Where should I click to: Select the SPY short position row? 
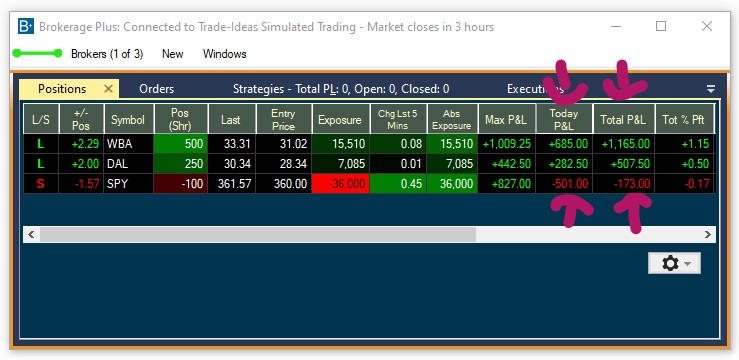(369, 183)
